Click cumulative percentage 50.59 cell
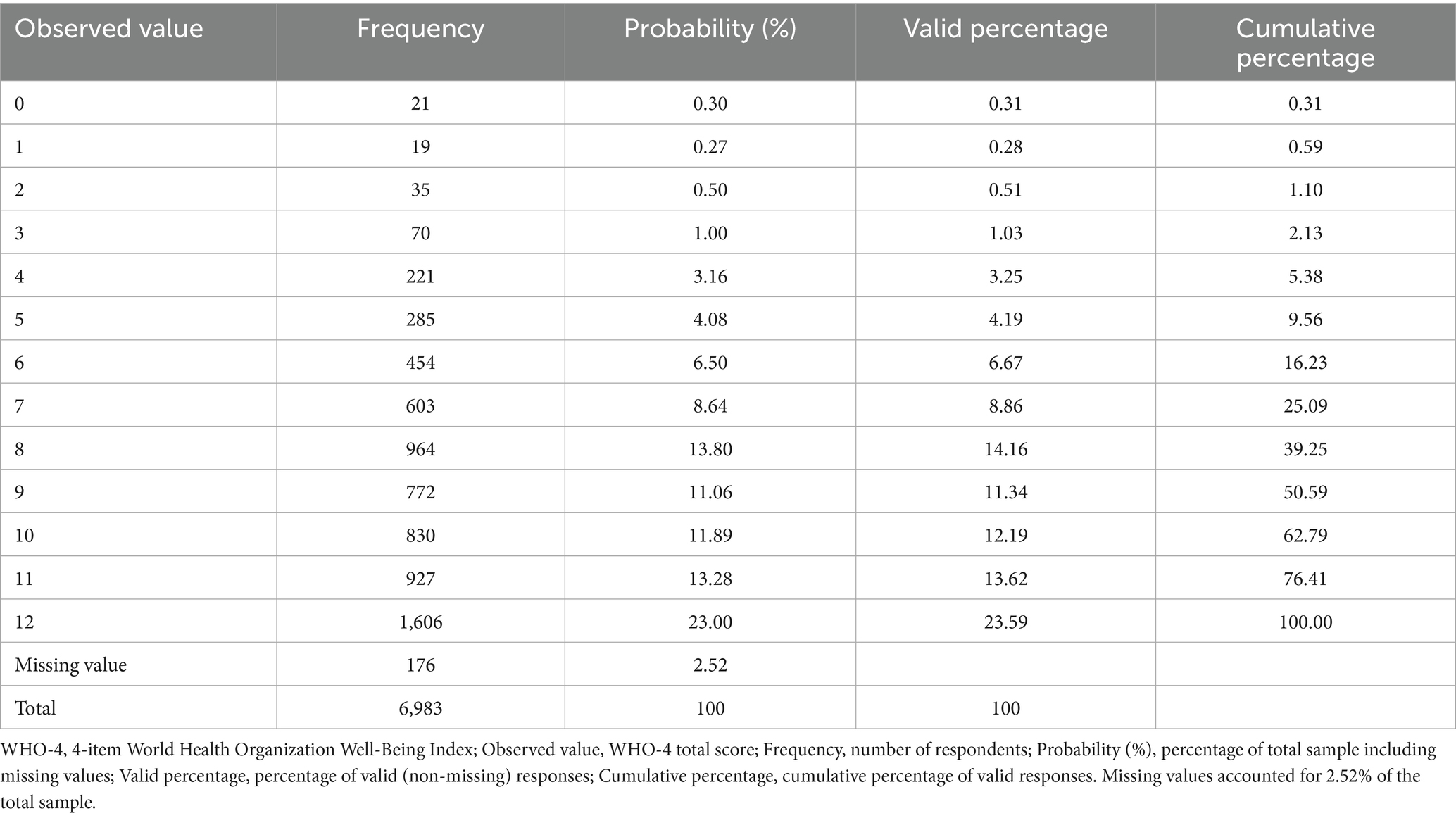Image resolution: width=1456 pixels, height=818 pixels. click(x=1305, y=492)
